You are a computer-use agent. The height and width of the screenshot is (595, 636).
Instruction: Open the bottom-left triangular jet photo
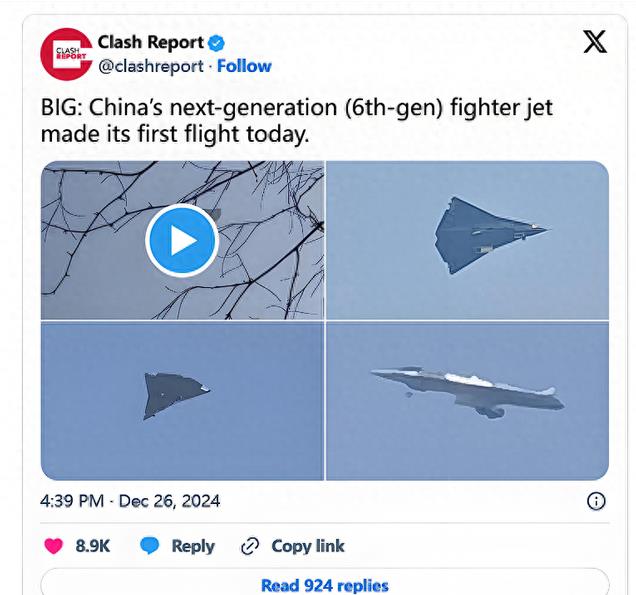pos(182,402)
